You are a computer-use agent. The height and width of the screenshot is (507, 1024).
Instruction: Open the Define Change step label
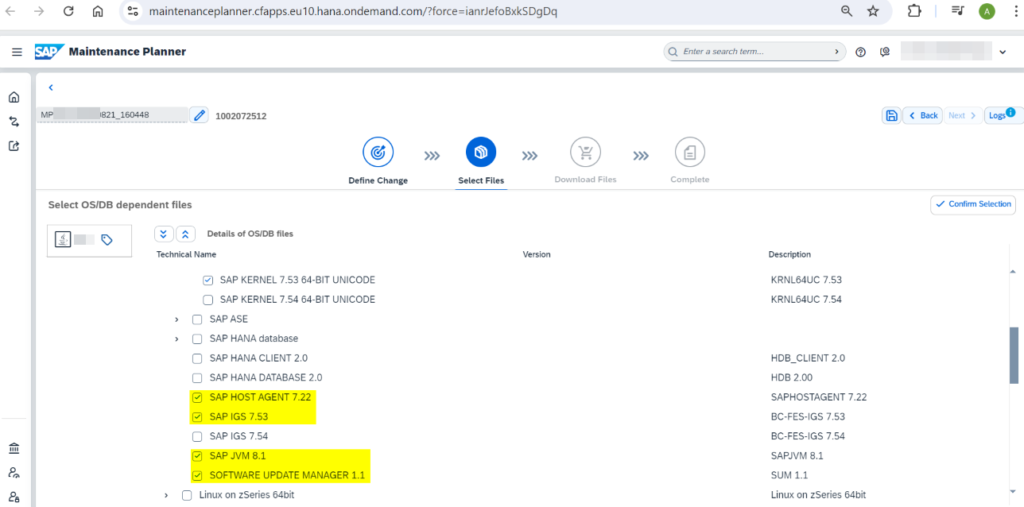point(377,180)
